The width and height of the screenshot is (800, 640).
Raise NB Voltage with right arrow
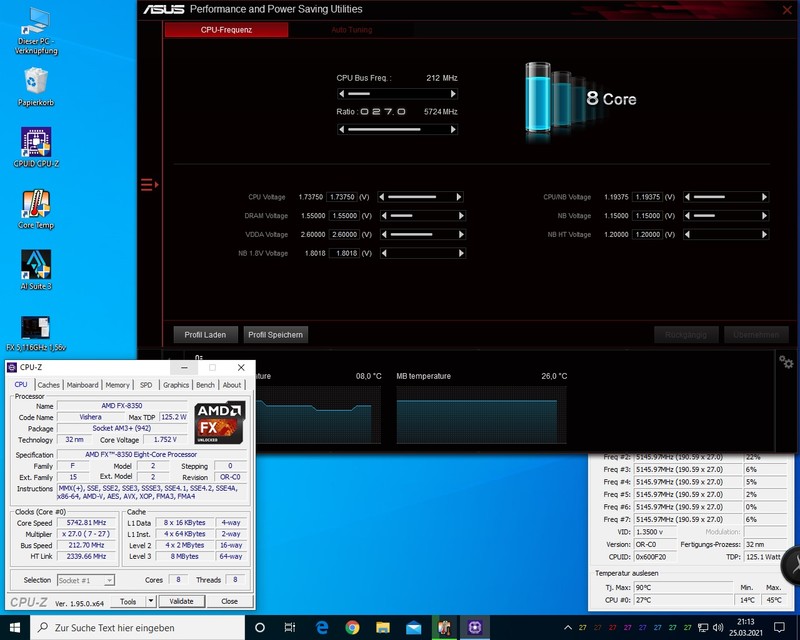click(x=764, y=216)
